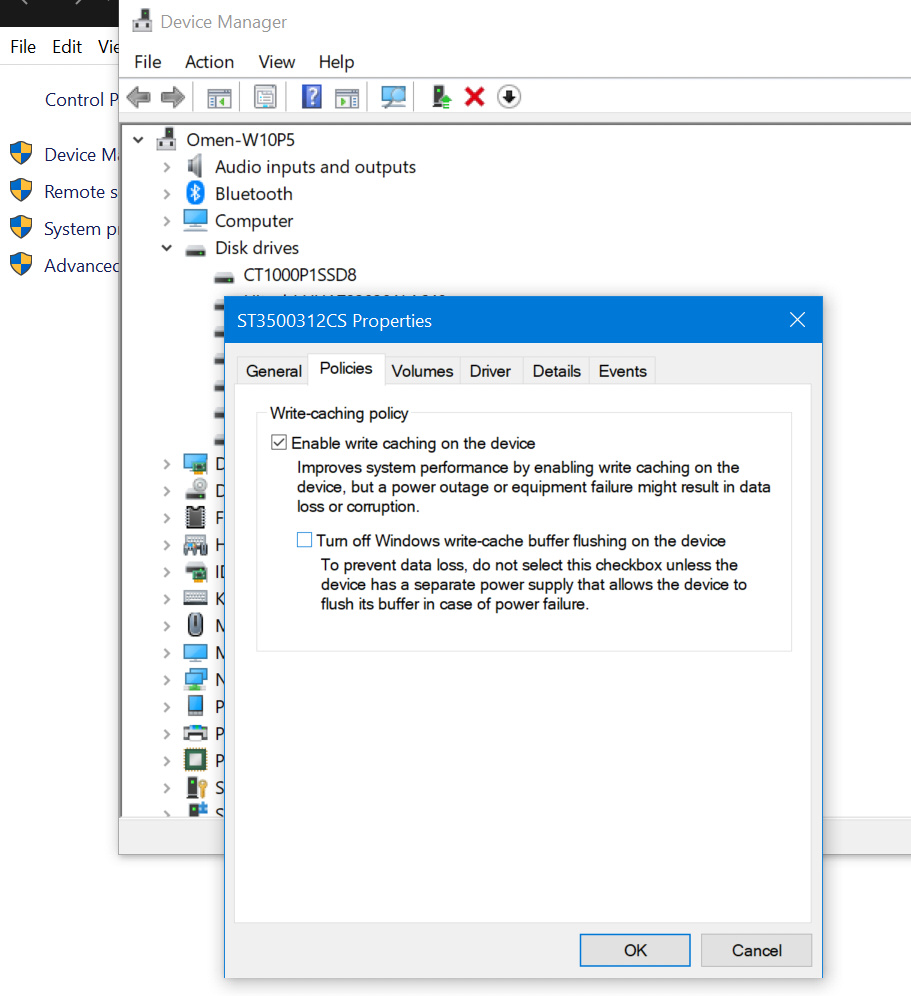Click the Update device driver toolbar icon
The width and height of the screenshot is (911, 996).
(x=441, y=97)
